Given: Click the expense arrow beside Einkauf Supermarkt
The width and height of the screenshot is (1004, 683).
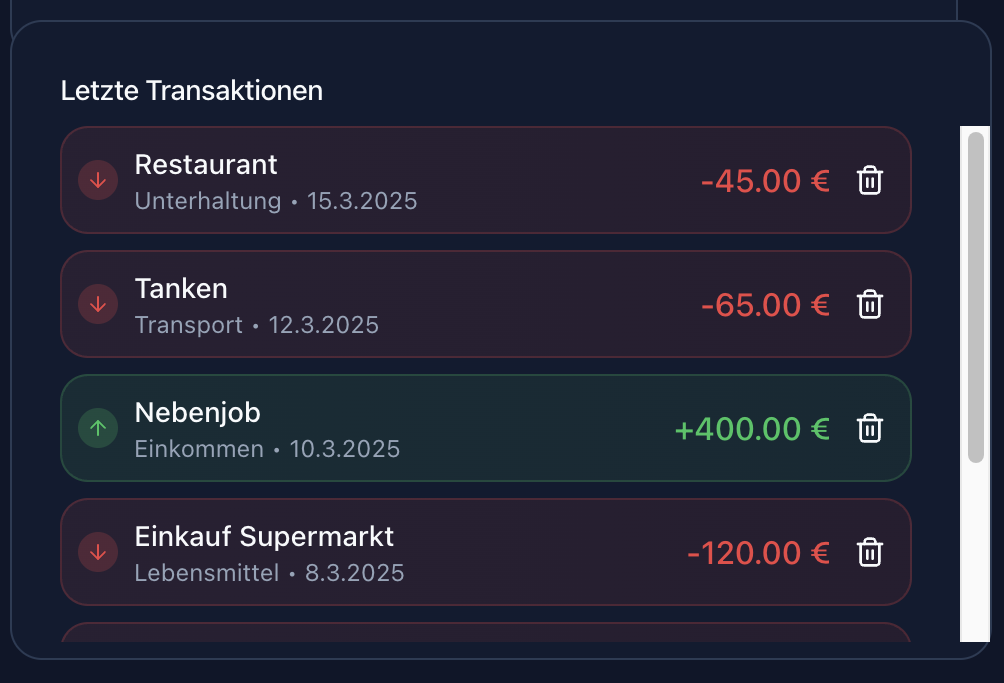Looking at the screenshot, I should click(98, 553).
